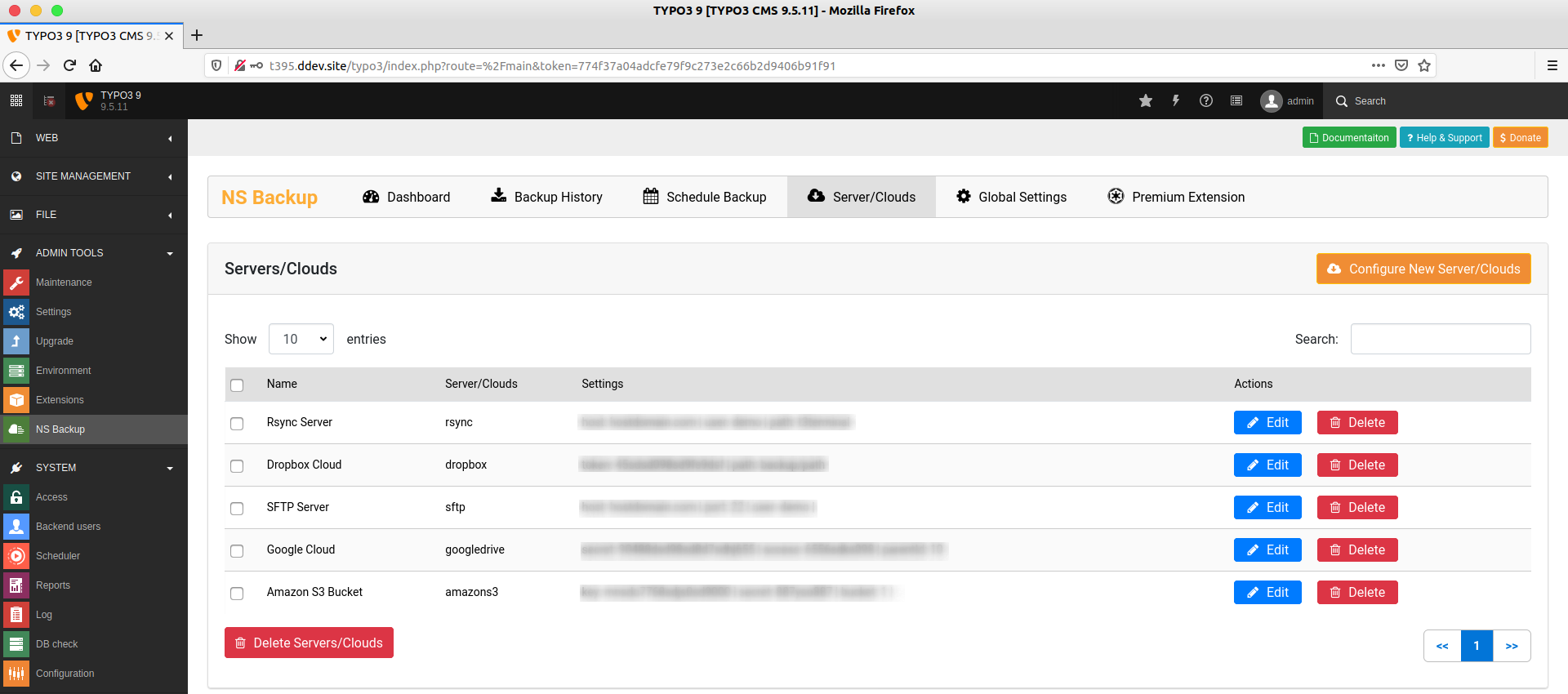Open the NS Backup cloud icon
1568x694 pixels.
coord(16,429)
